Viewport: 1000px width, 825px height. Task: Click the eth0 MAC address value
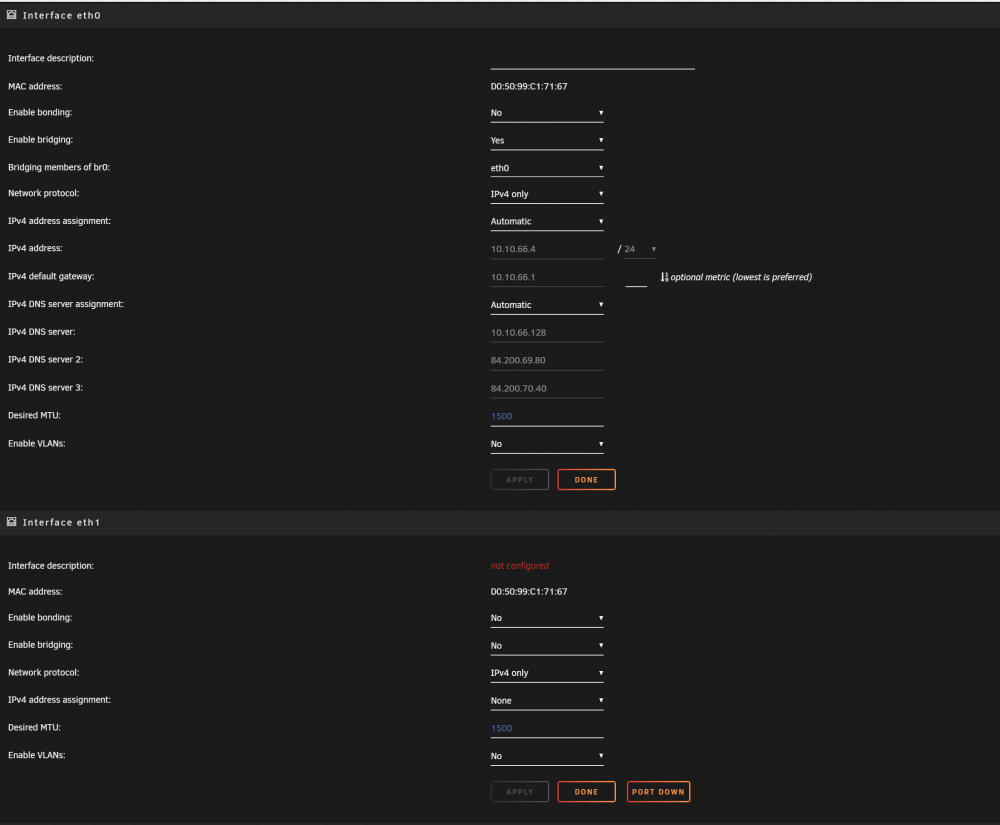click(x=529, y=86)
